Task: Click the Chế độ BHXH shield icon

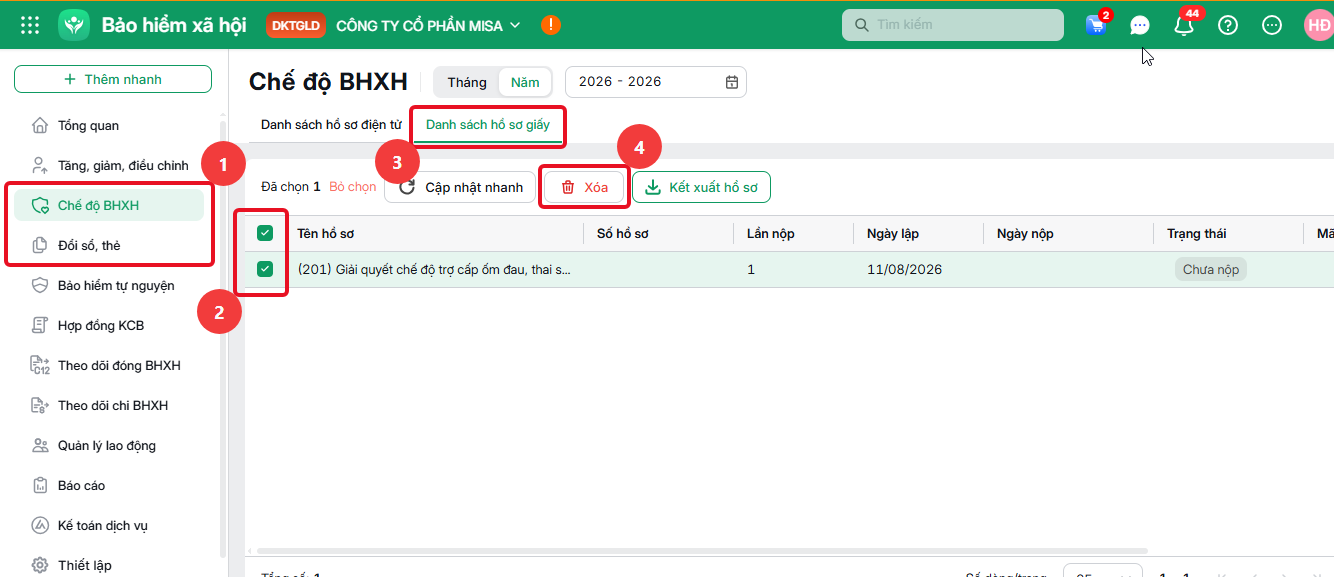Action: pos(40,205)
